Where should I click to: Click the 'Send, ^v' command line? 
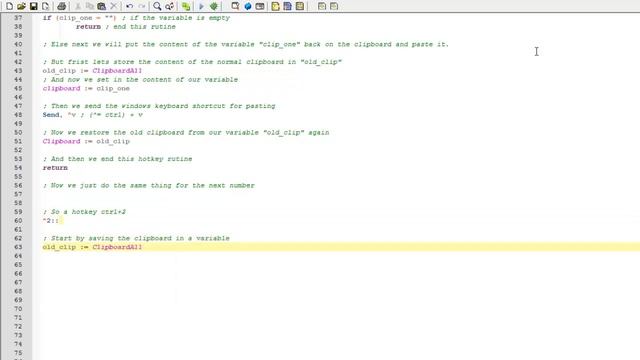click(93, 115)
